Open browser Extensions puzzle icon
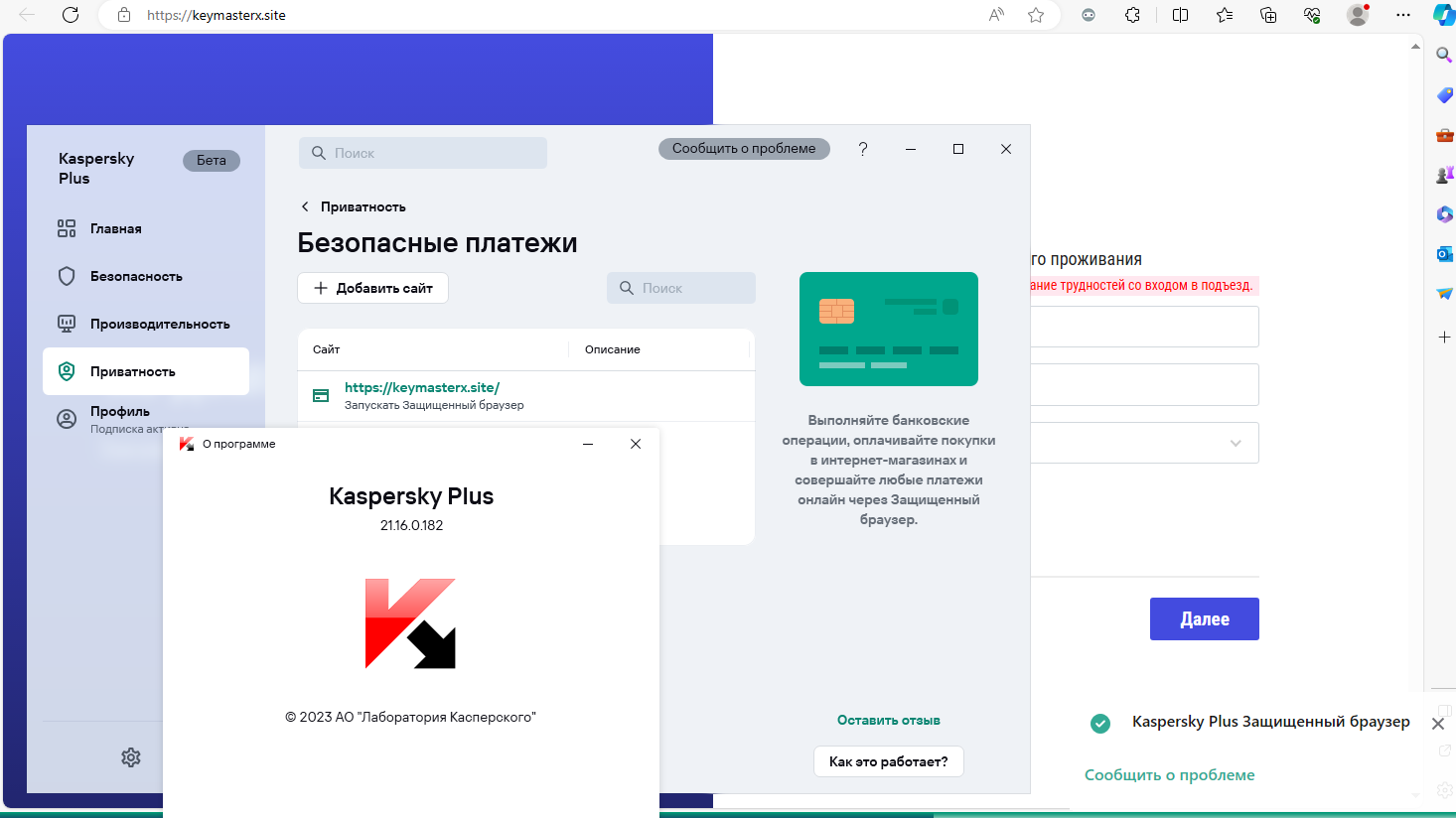The height and width of the screenshot is (818, 1456). 1132,15
